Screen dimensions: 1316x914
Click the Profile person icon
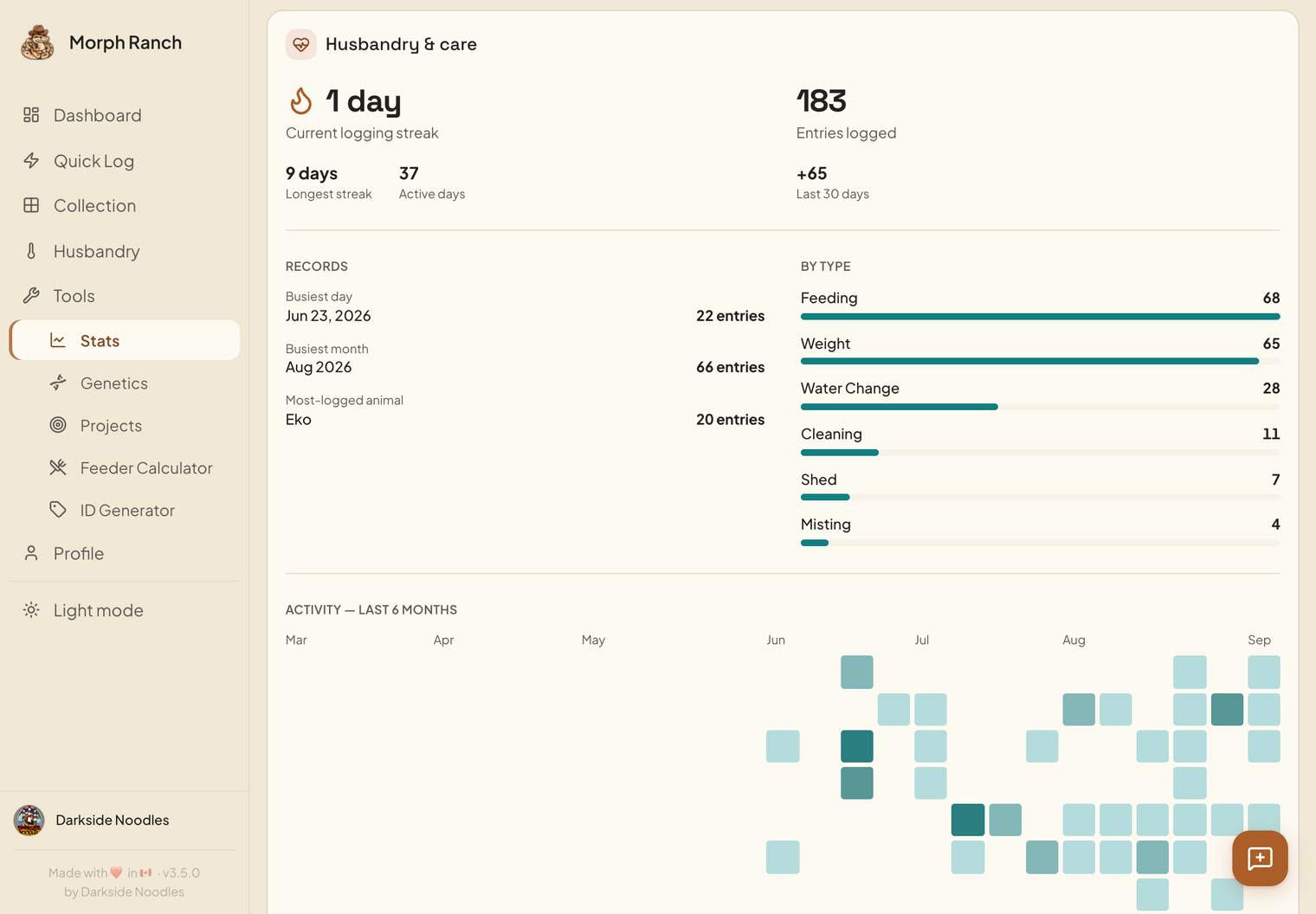pyautogui.click(x=31, y=553)
